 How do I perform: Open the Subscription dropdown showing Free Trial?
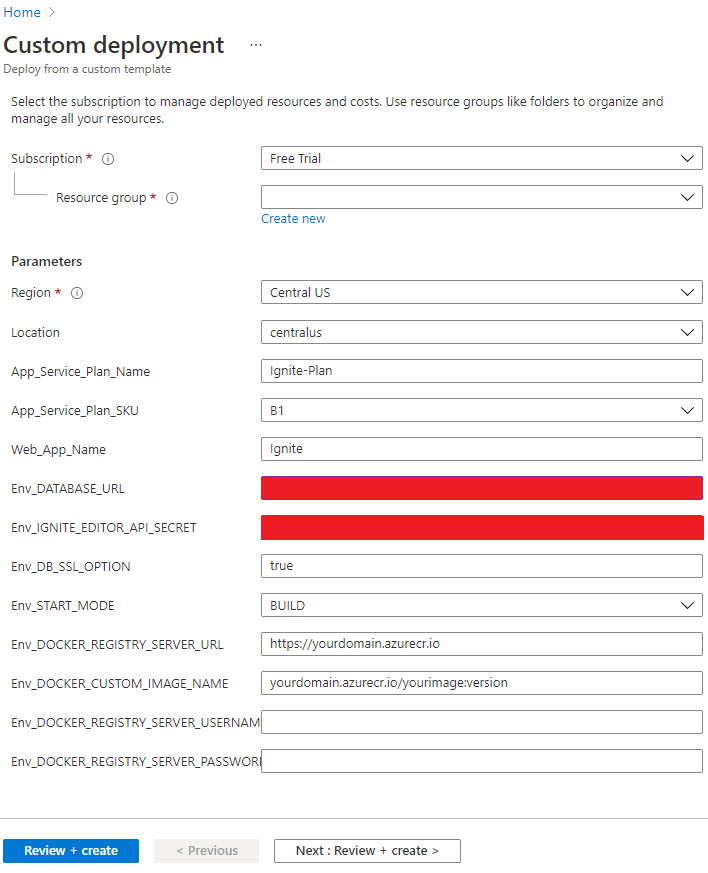(x=481, y=158)
